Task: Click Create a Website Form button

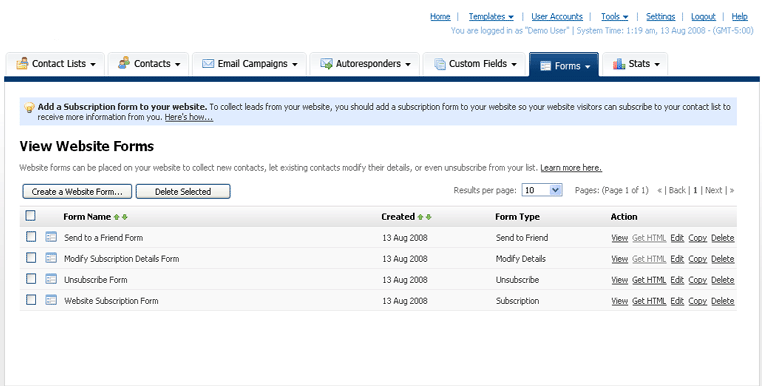Action: click(77, 192)
